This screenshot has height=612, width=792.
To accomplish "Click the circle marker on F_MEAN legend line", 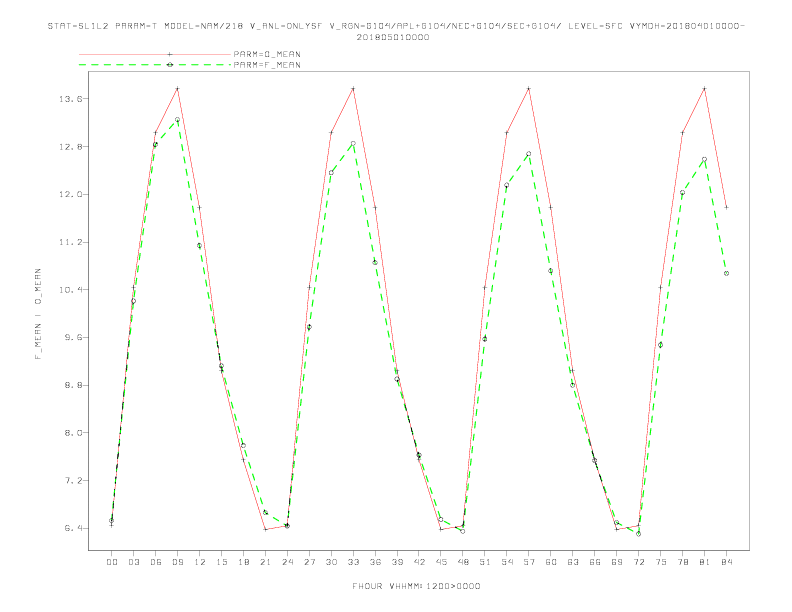I will [170, 65].
